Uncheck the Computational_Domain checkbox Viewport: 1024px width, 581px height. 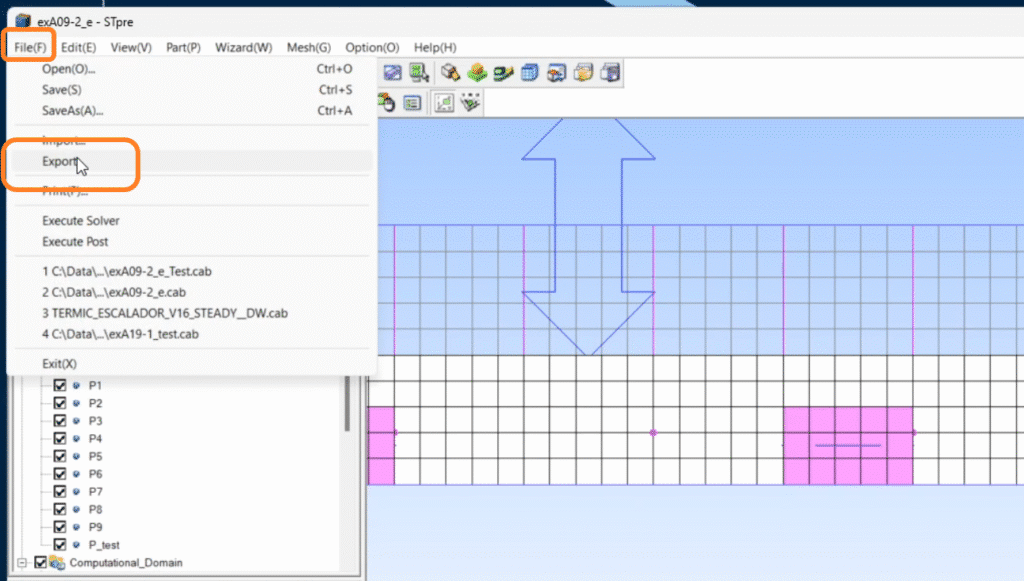click(x=40, y=562)
